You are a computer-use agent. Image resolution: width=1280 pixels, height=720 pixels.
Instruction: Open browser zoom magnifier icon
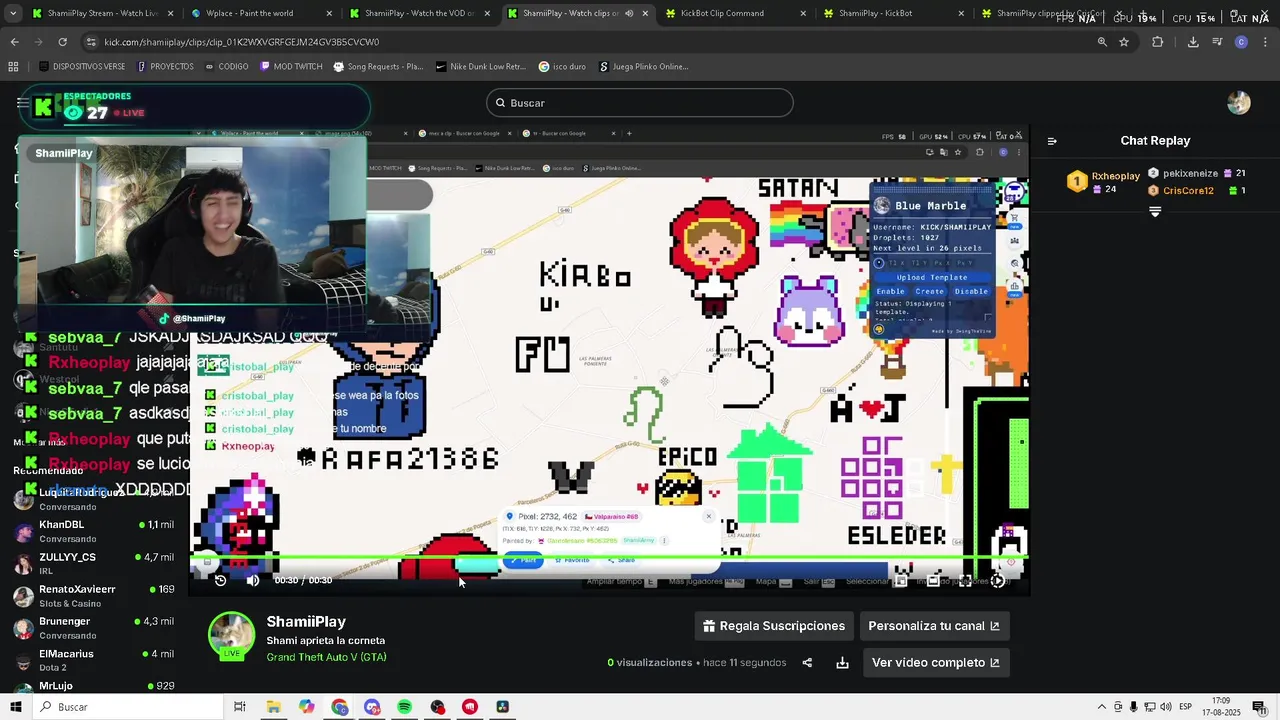pyautogui.click(x=1102, y=42)
